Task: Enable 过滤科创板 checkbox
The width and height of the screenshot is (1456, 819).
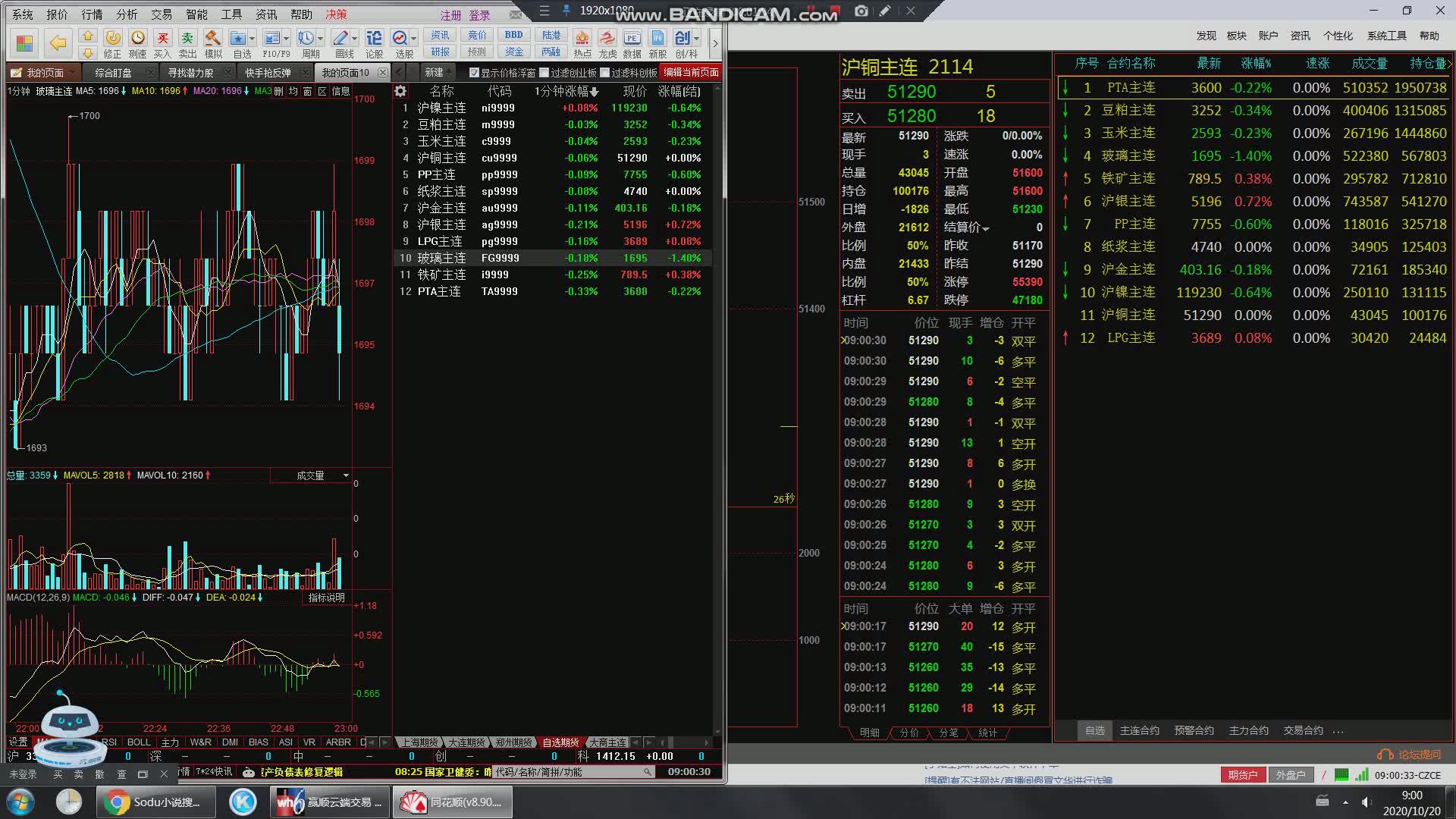Action: (x=604, y=73)
